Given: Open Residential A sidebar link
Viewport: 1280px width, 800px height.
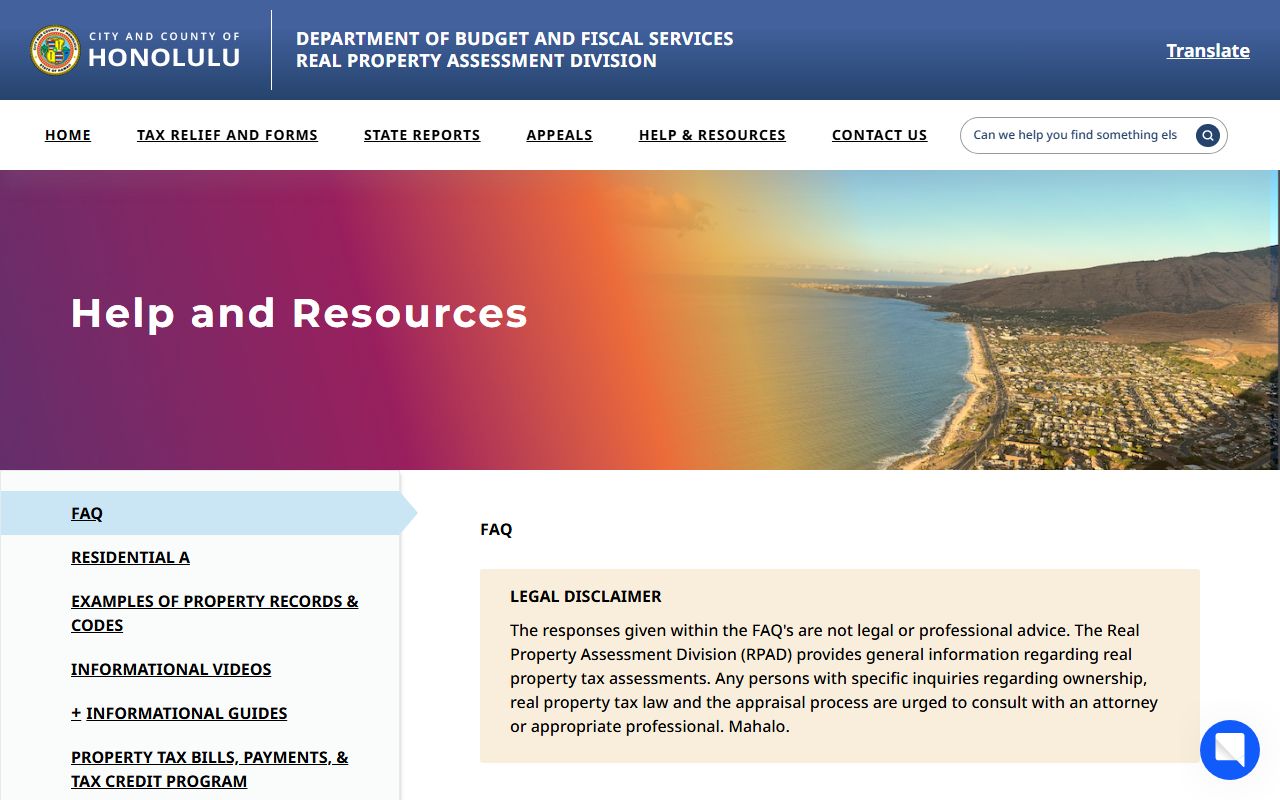Looking at the screenshot, I should click(x=130, y=557).
